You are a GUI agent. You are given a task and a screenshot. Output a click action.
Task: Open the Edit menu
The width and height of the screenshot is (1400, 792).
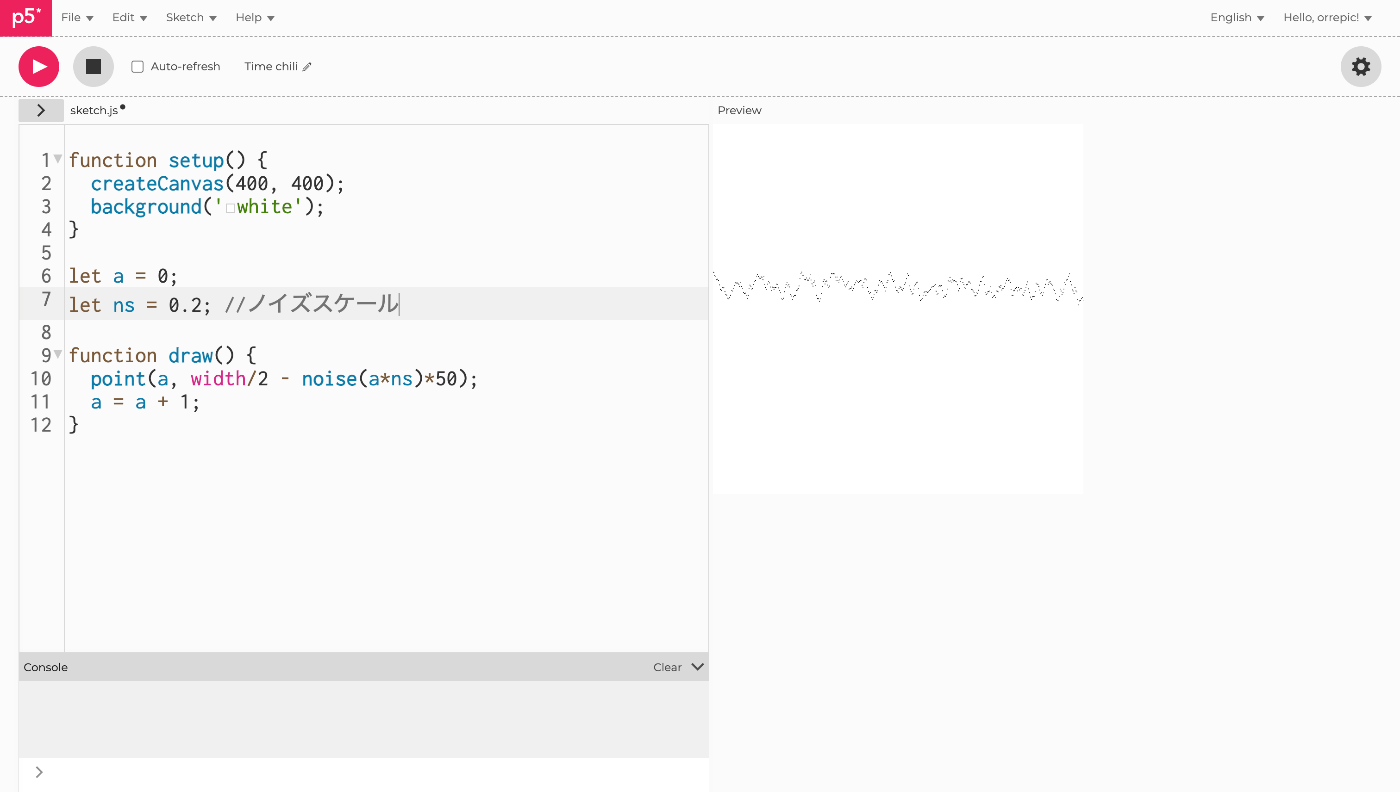tap(129, 17)
